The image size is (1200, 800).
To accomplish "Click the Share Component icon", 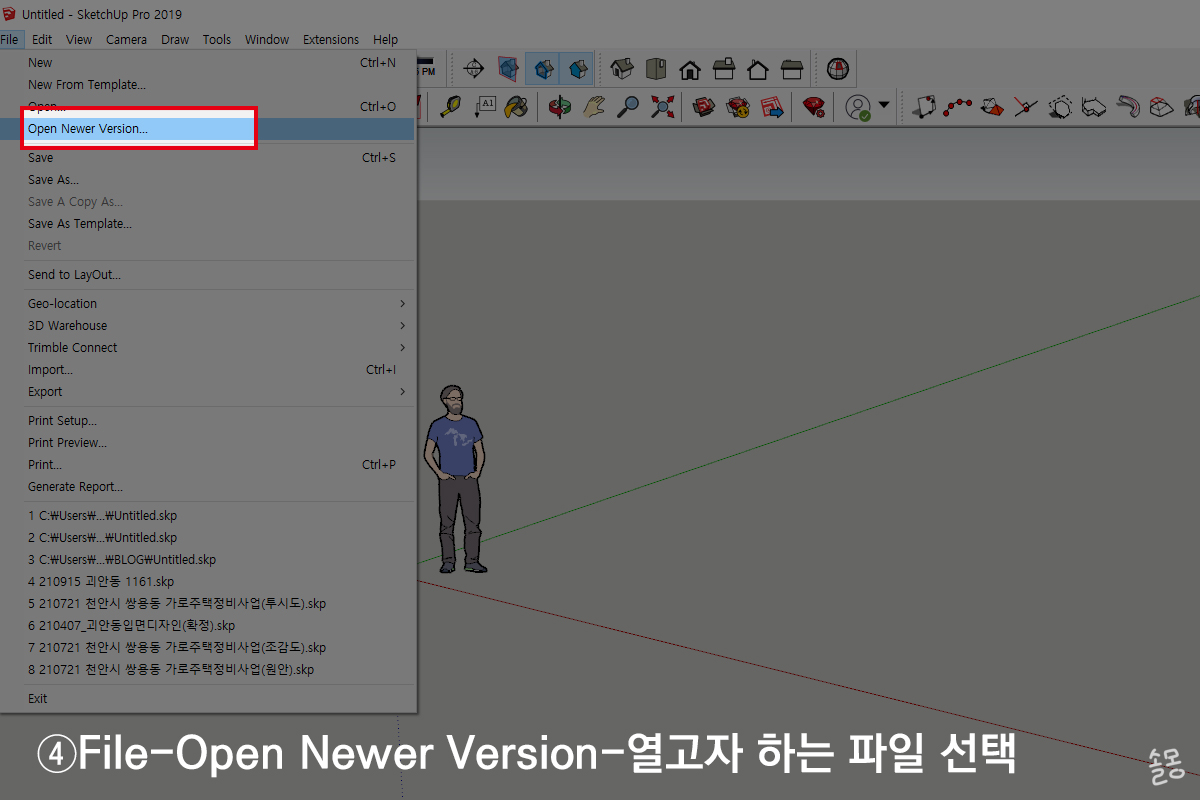I will [x=739, y=106].
